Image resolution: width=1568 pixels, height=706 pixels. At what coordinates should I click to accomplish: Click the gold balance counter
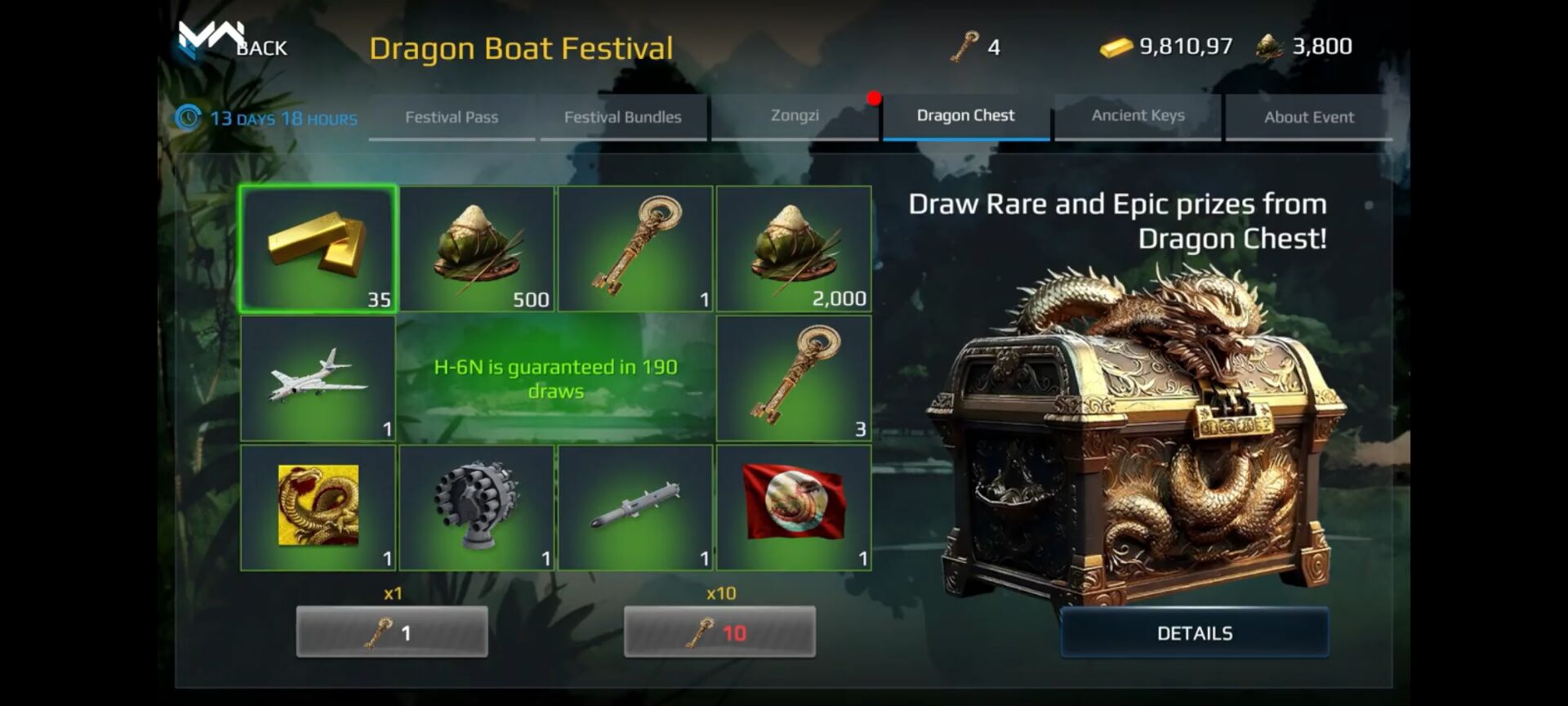point(1165,47)
